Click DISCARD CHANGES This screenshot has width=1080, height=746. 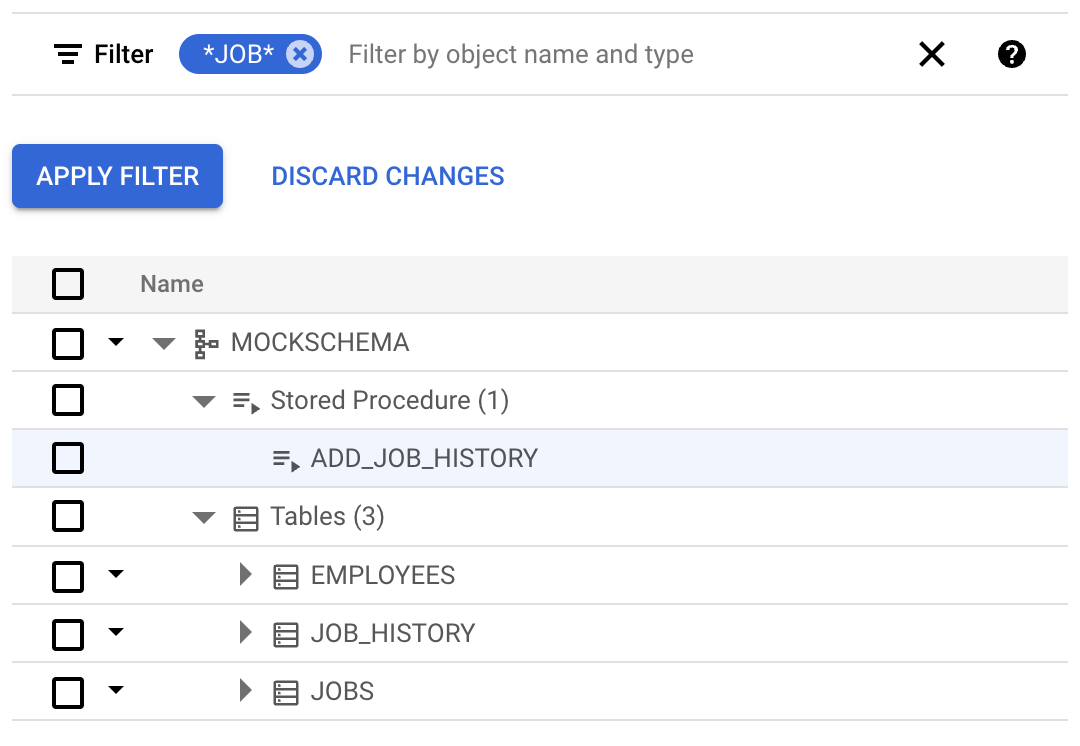pyautogui.click(x=388, y=176)
